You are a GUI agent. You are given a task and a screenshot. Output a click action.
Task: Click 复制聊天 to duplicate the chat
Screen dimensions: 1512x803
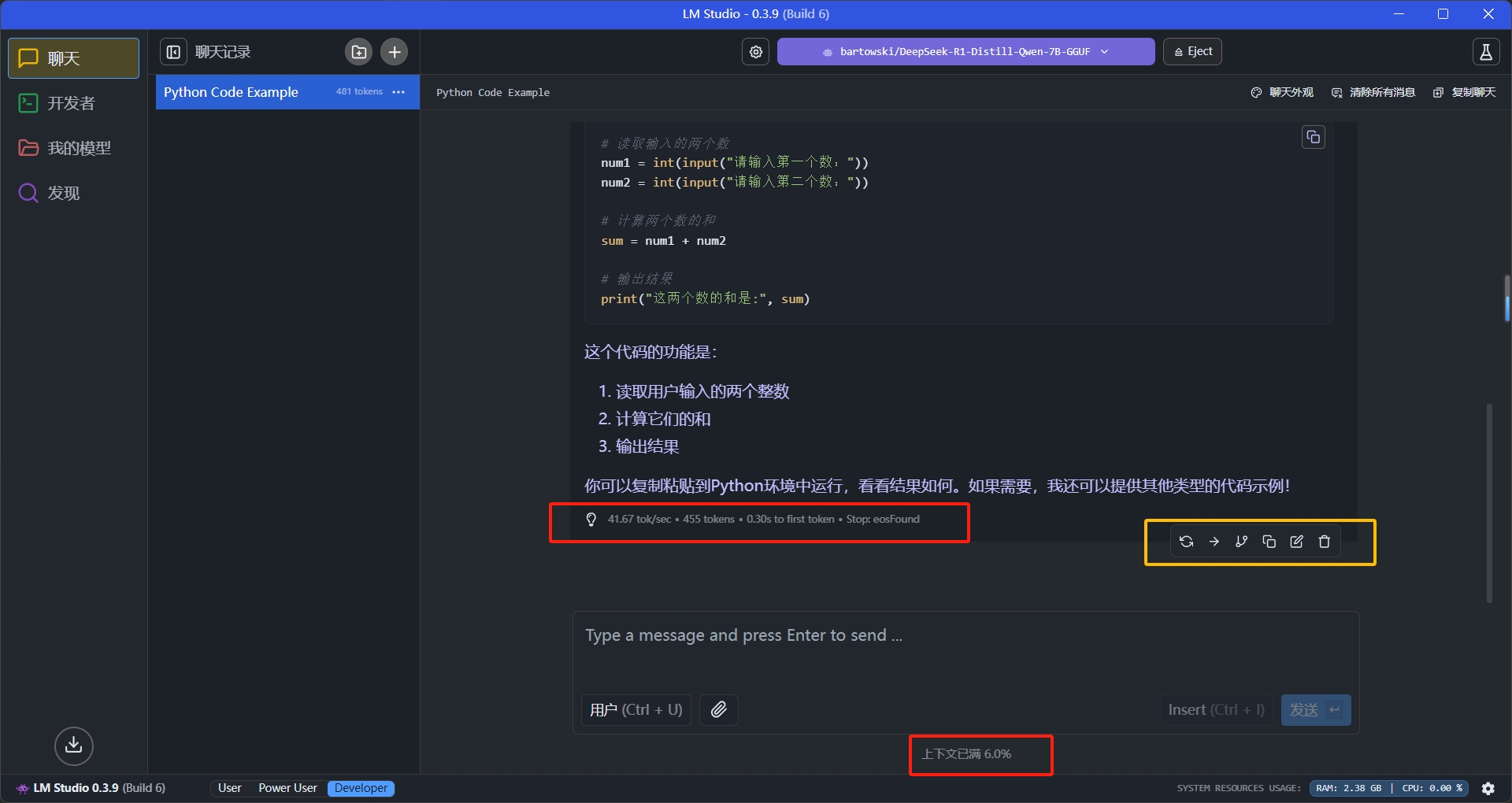tap(1464, 93)
